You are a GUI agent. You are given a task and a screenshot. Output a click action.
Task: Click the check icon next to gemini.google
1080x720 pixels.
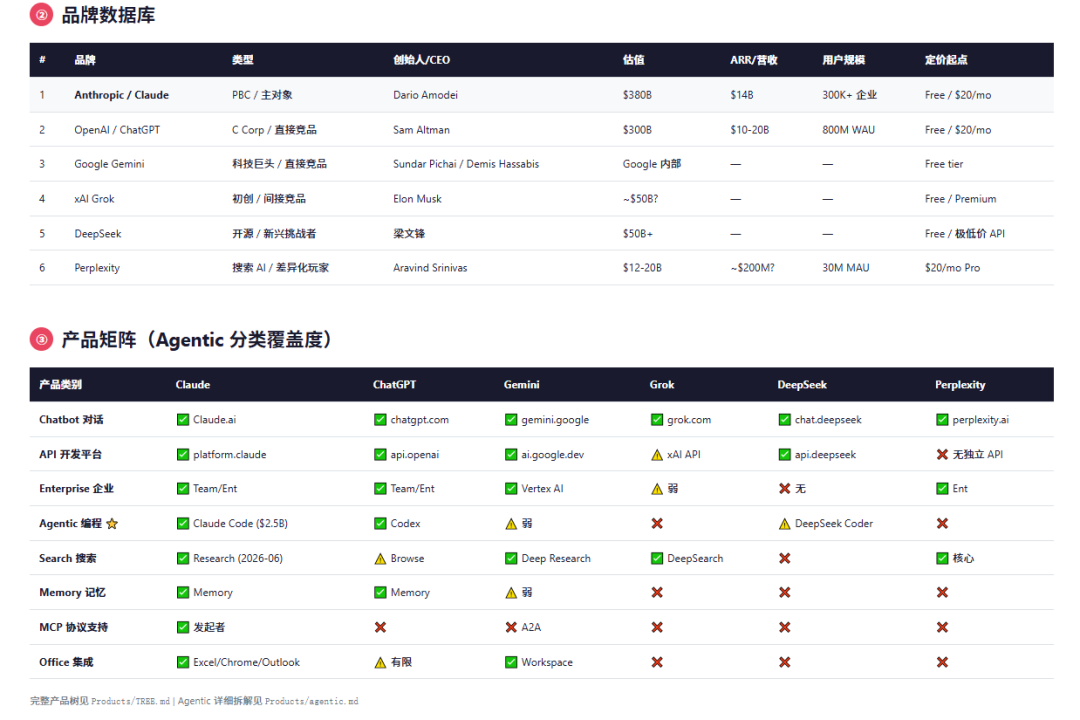[511, 420]
